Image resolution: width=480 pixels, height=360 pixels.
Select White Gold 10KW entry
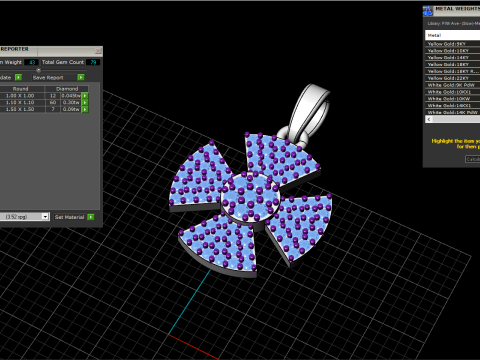452,99
